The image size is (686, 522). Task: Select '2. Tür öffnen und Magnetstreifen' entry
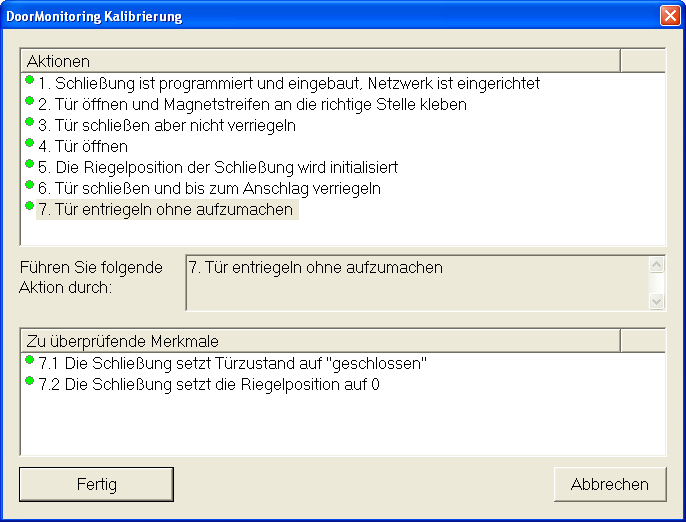tap(252, 105)
